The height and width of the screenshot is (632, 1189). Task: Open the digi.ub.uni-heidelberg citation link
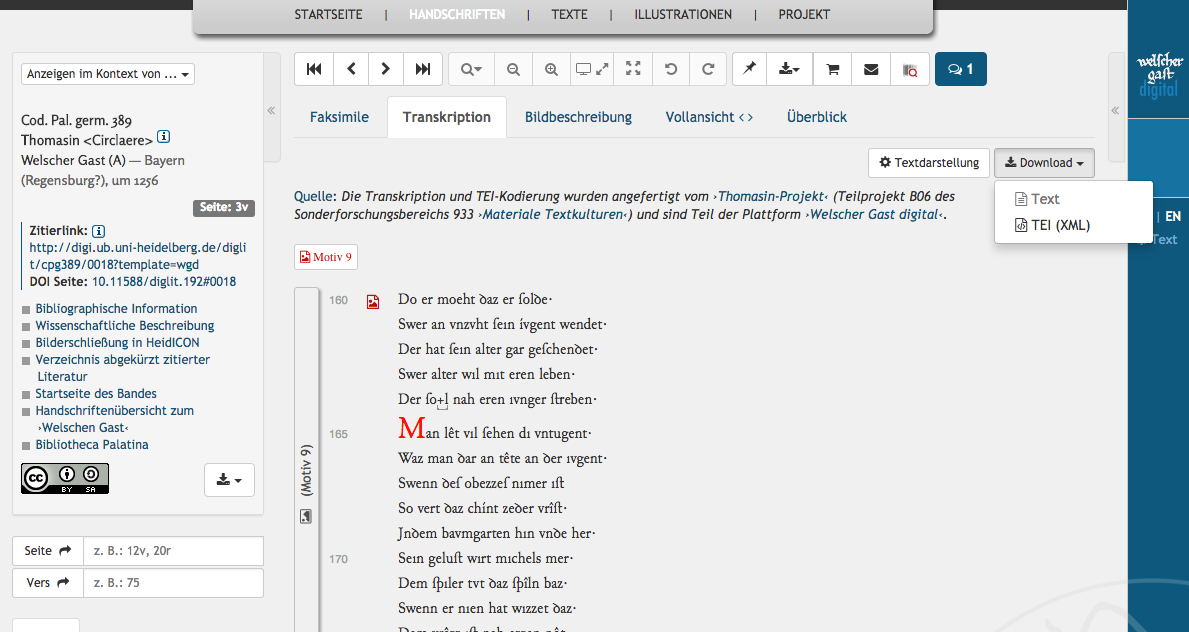pos(138,256)
